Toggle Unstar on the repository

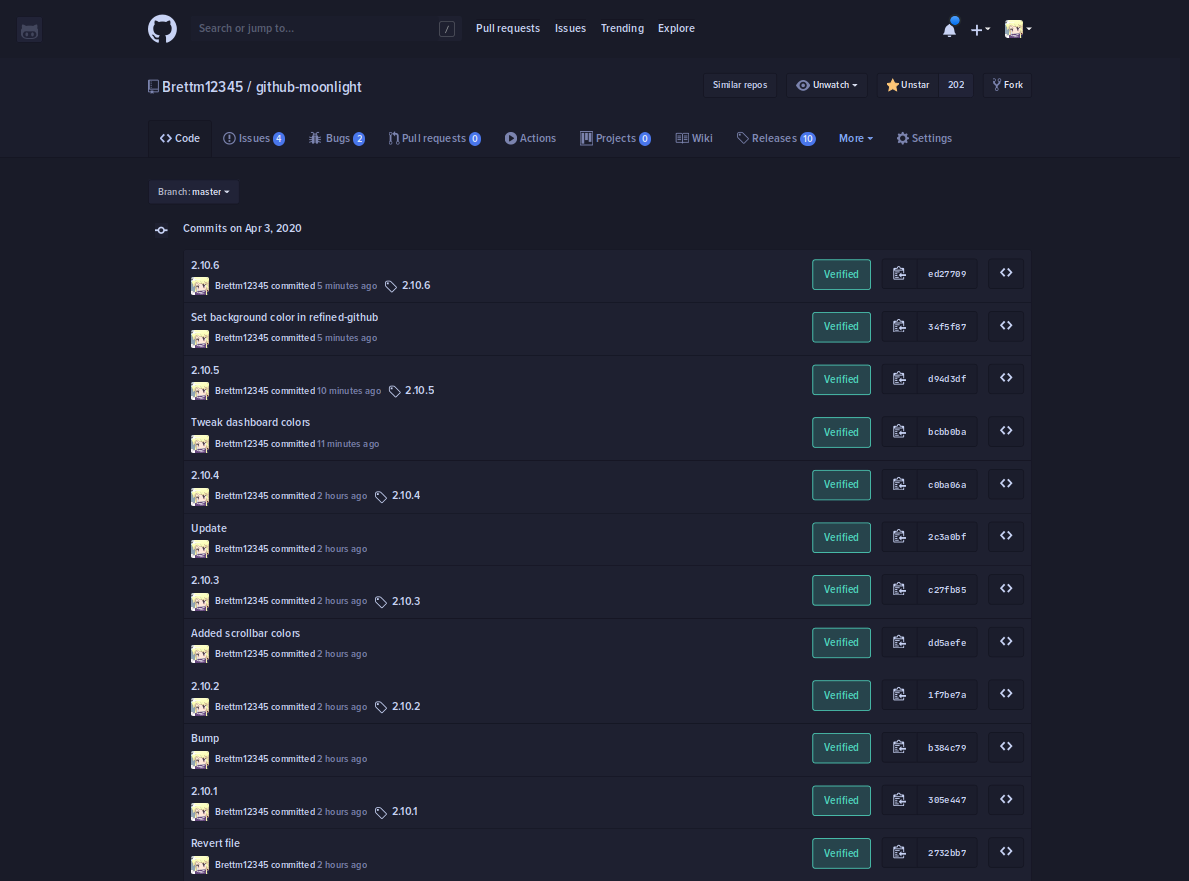[908, 85]
